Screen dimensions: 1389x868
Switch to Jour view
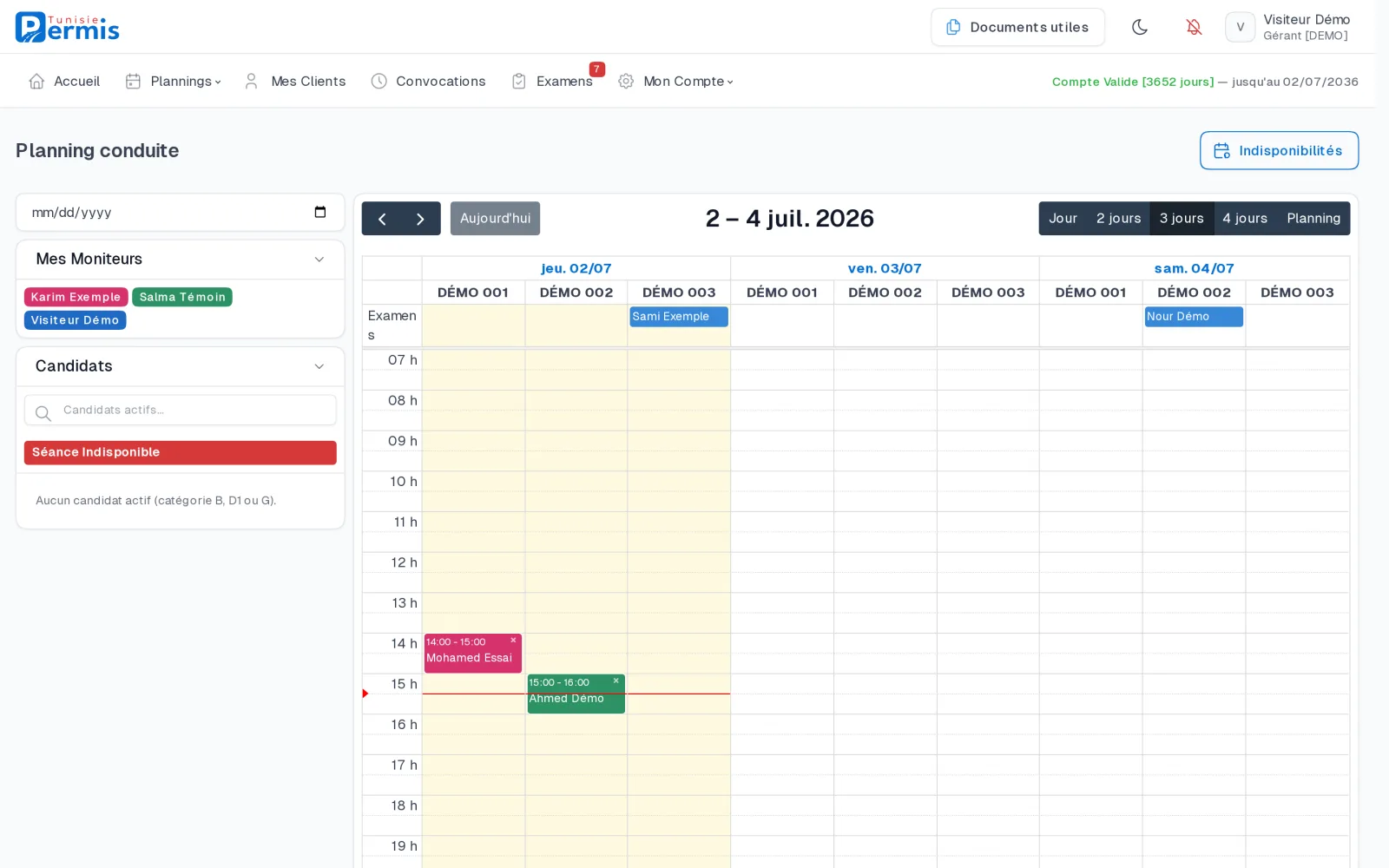pos(1063,219)
